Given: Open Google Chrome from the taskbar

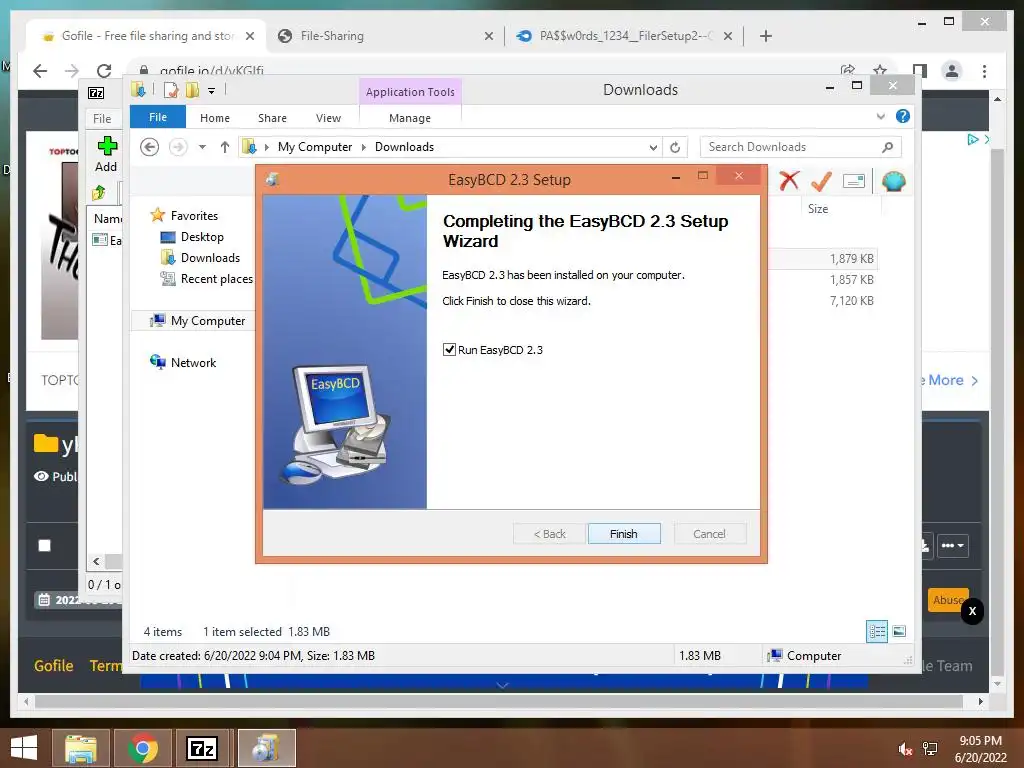Looking at the screenshot, I should coord(142,748).
